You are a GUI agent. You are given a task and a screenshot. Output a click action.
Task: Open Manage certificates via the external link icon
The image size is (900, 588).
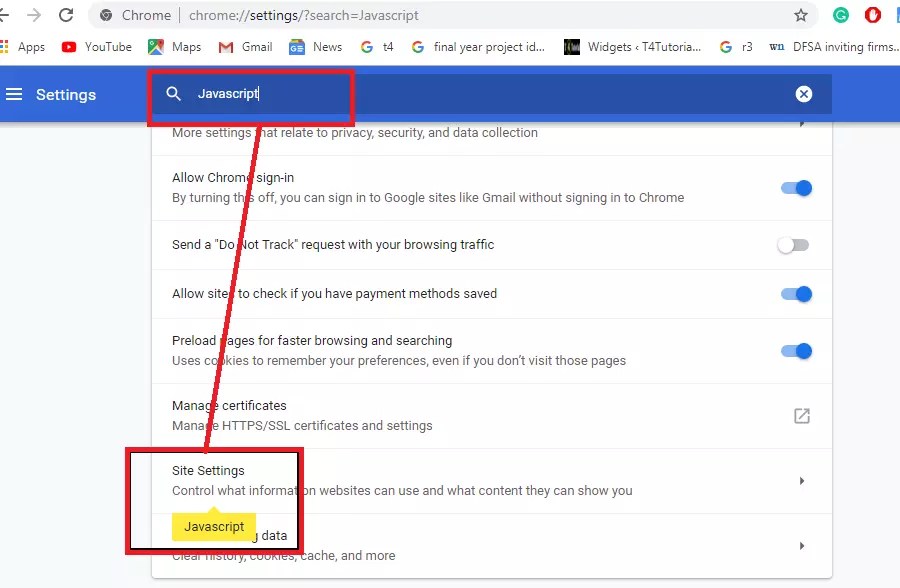coord(801,414)
